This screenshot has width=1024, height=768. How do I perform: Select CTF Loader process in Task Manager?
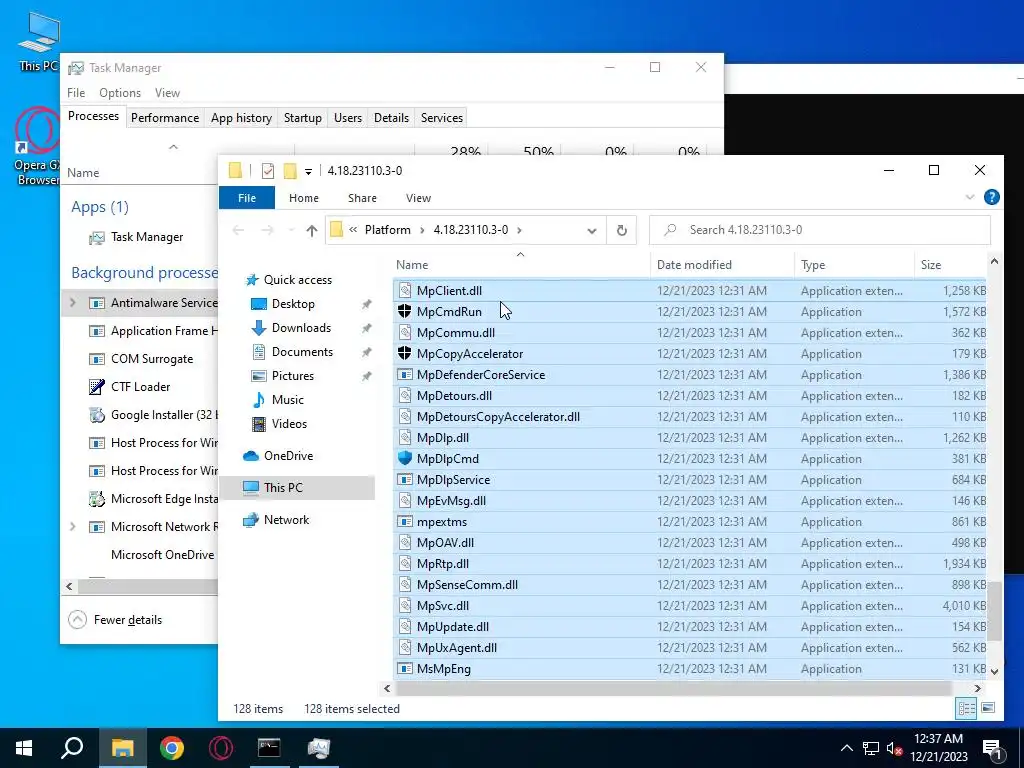pos(140,387)
